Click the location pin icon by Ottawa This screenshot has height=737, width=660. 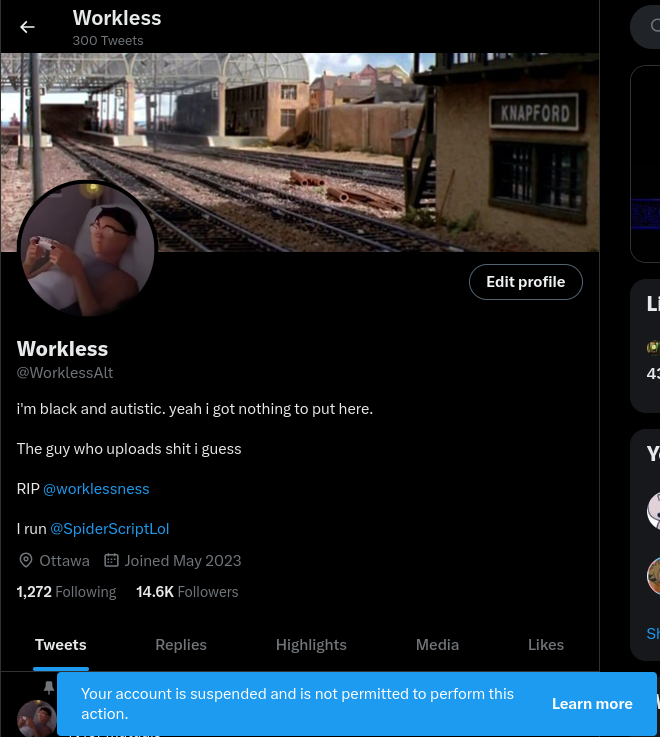[26, 560]
